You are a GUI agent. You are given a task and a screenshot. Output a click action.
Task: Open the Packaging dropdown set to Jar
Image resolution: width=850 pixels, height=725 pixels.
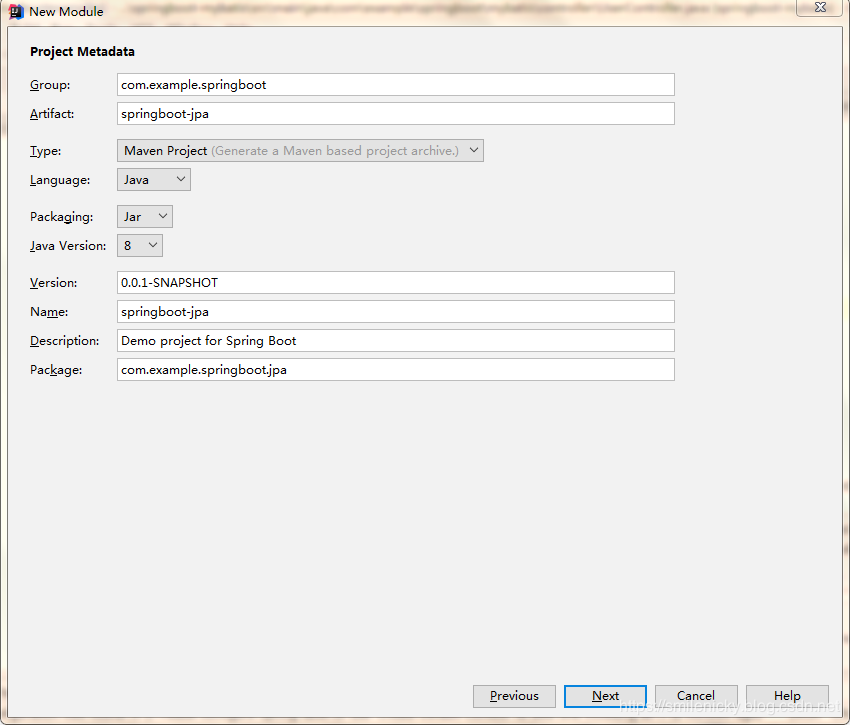click(145, 217)
